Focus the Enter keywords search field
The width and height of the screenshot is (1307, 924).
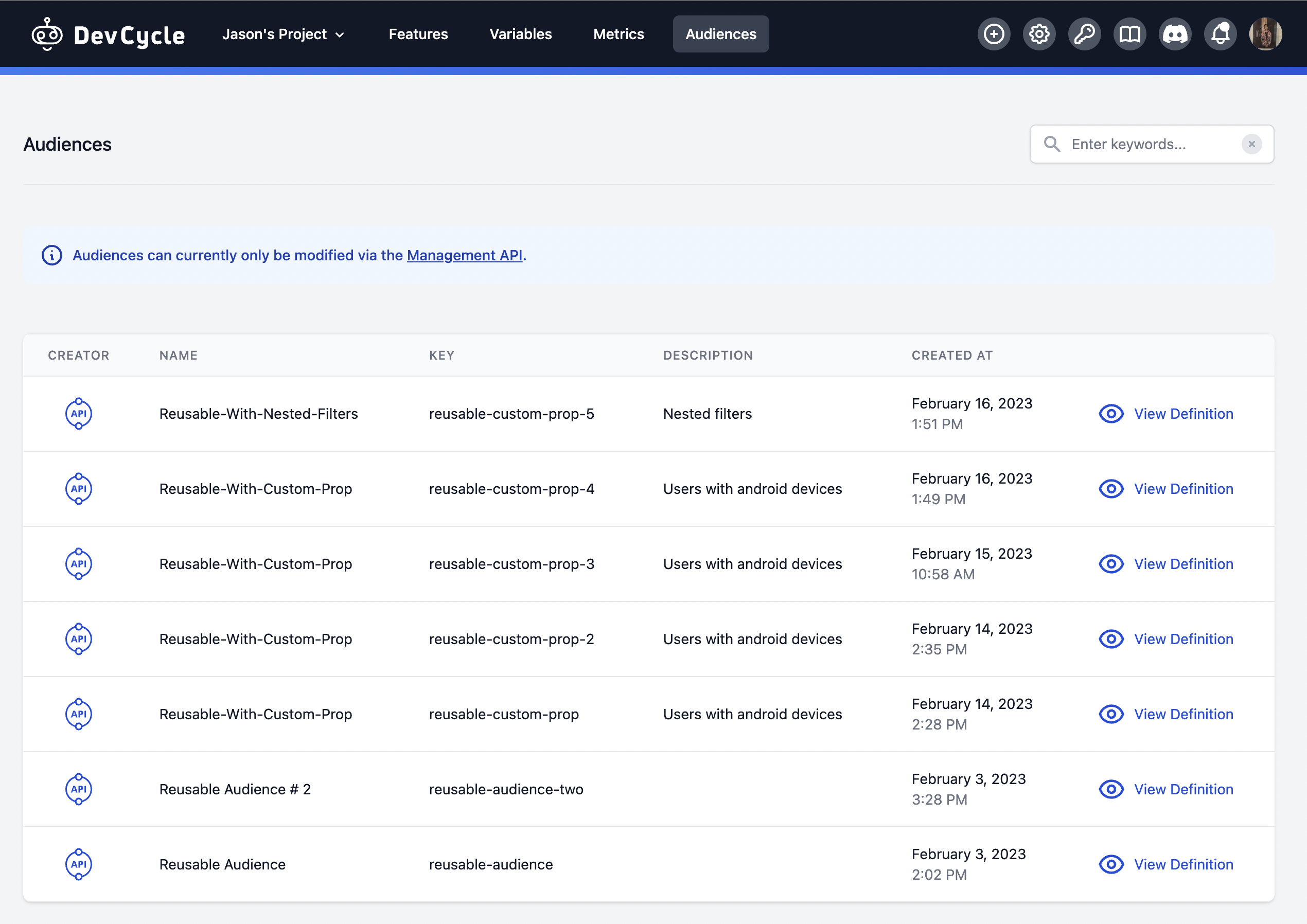click(x=1150, y=144)
